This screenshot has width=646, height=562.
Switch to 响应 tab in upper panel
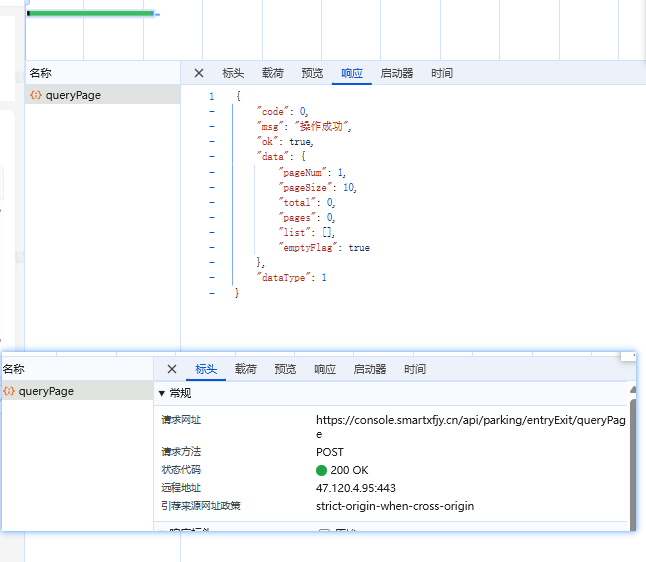tap(352, 73)
